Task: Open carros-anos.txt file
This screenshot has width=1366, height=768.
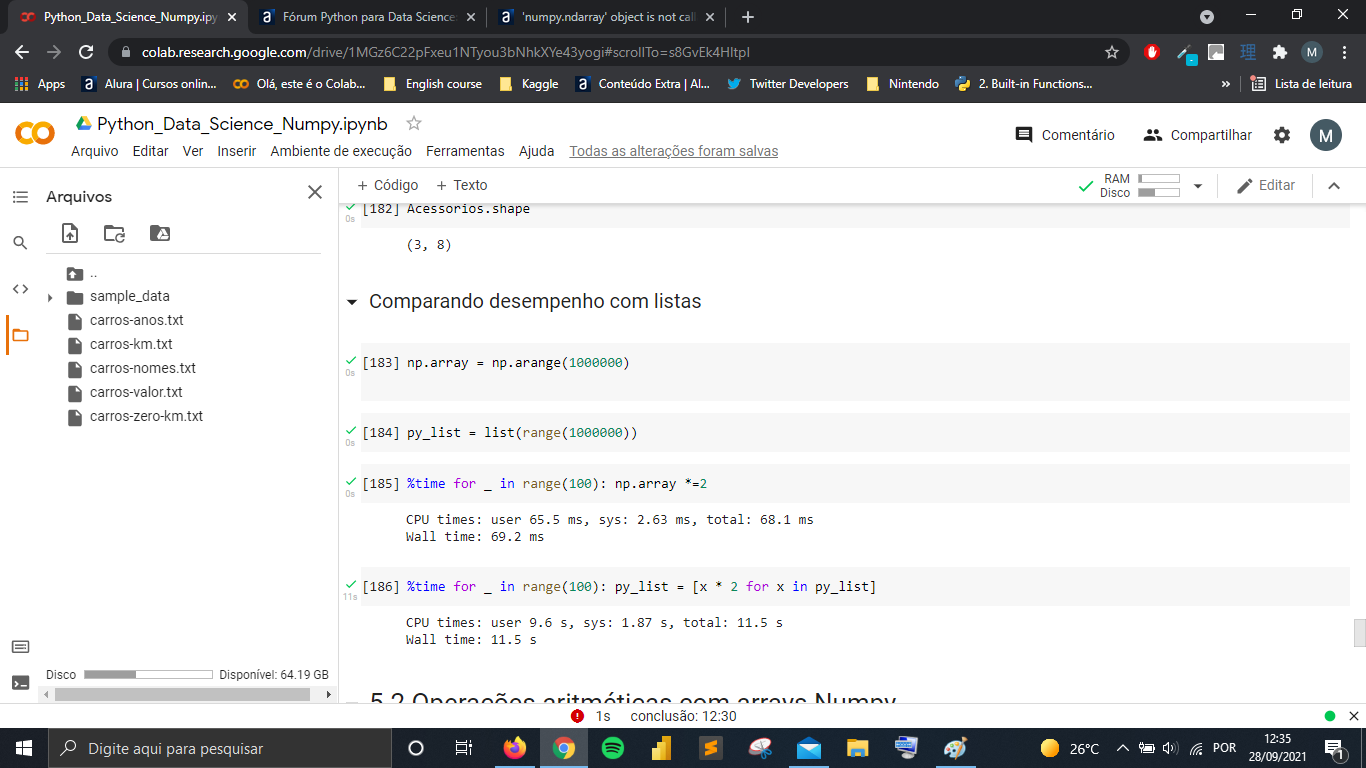Action: pyautogui.click(x=136, y=321)
